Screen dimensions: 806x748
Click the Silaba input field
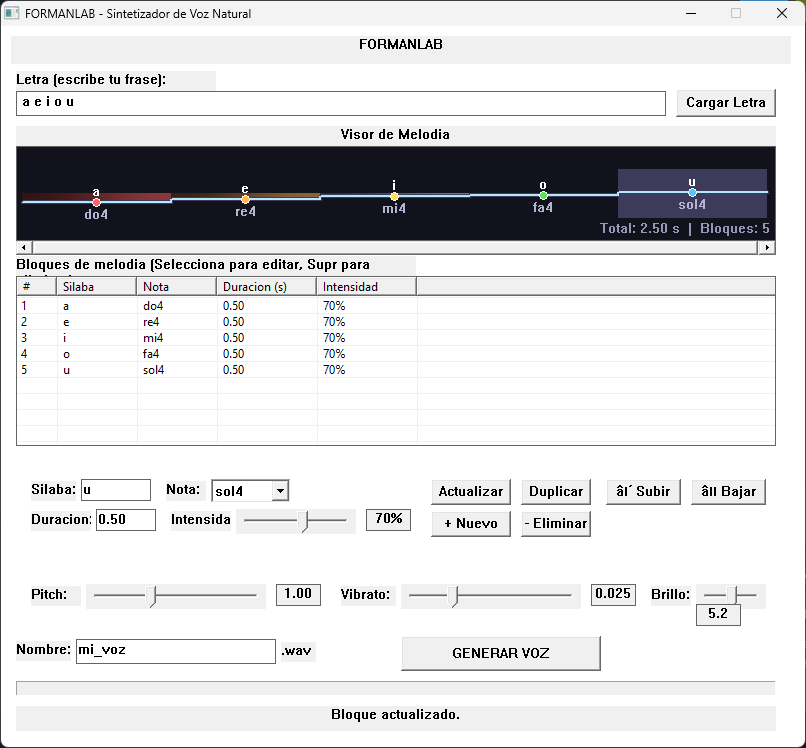116,490
